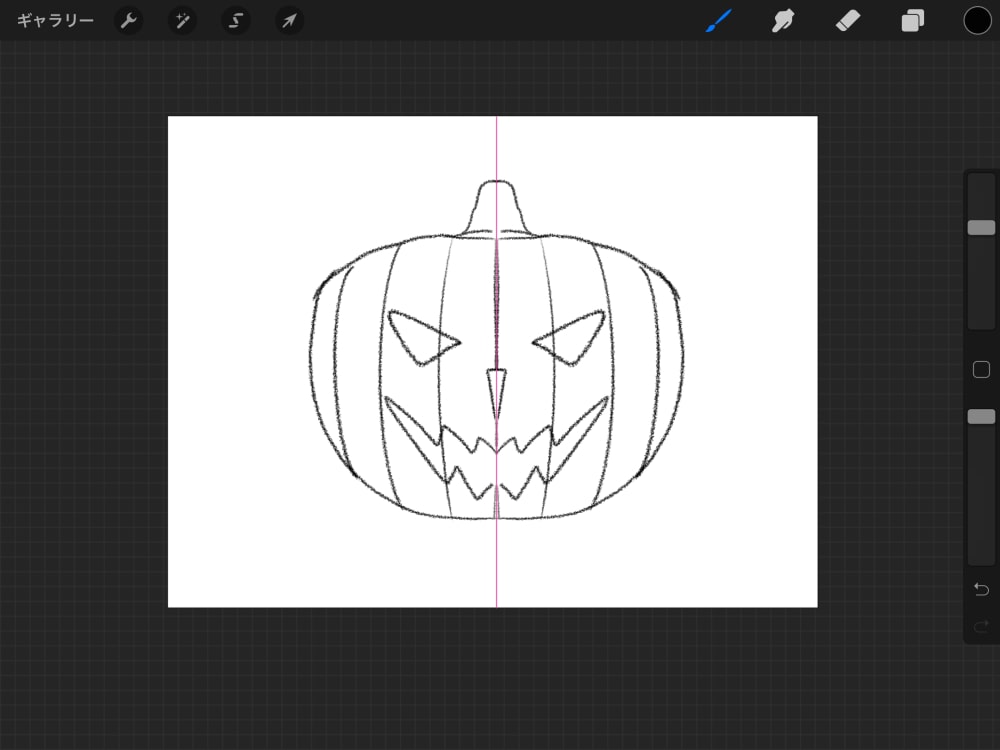The height and width of the screenshot is (750, 1000).
Task: Open the Actions wrench menu
Action: click(129, 20)
